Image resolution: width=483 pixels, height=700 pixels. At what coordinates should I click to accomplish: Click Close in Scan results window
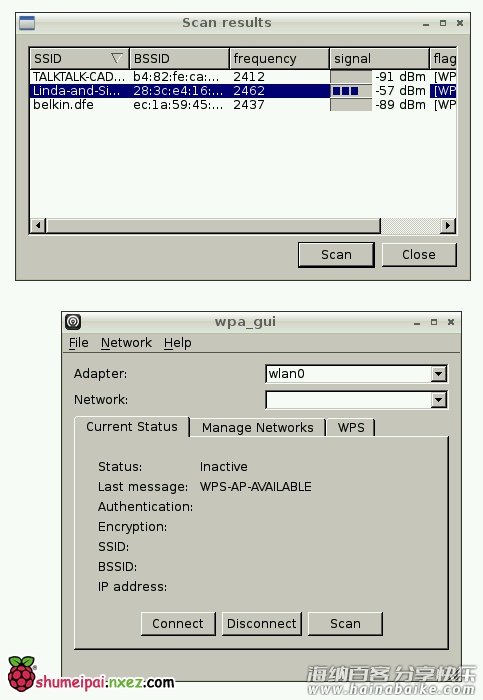point(419,254)
